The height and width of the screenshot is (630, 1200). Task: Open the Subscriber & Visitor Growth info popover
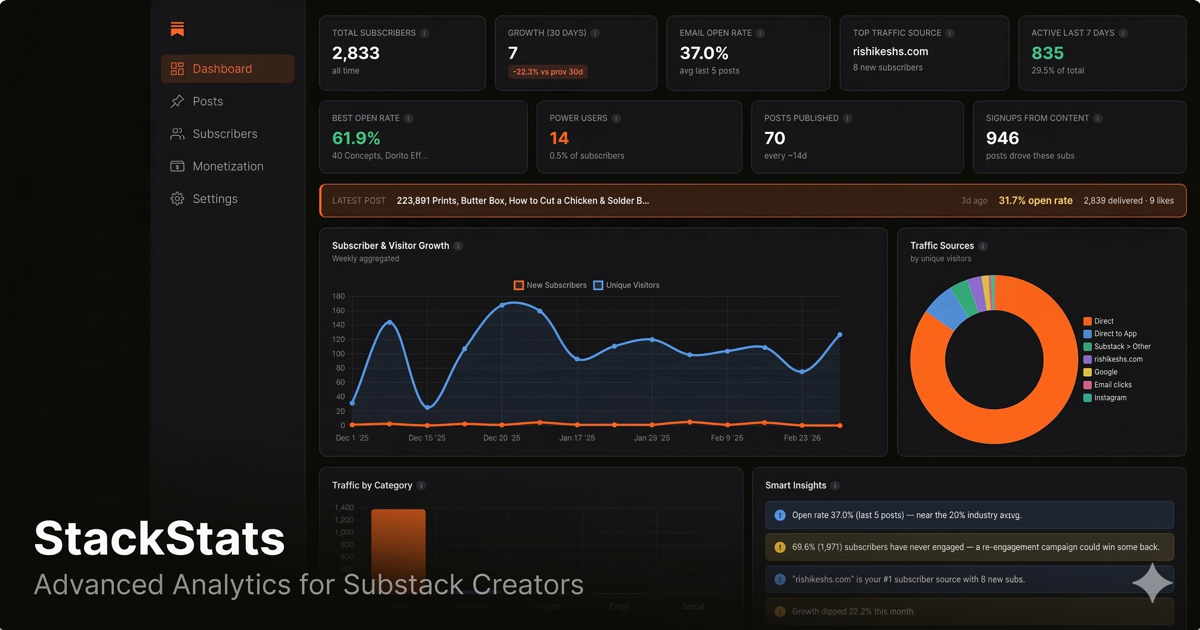pyautogui.click(x=458, y=245)
